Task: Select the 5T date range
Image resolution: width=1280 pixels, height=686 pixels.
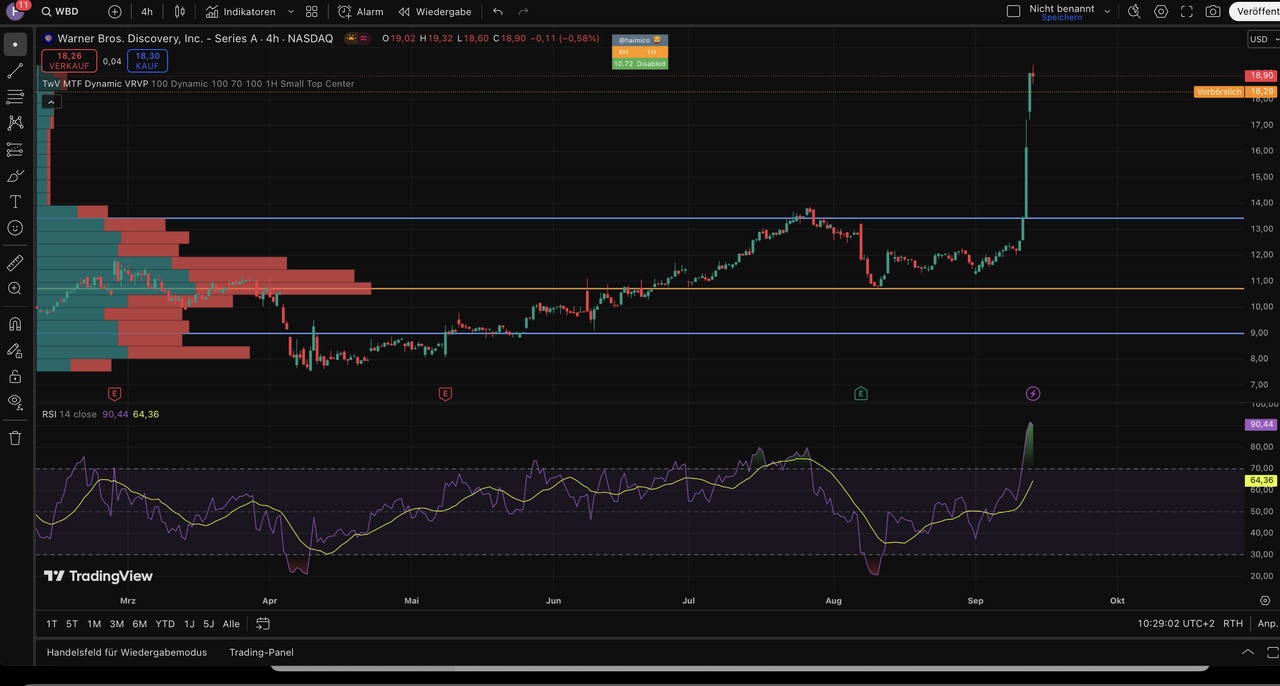Action: pos(72,624)
